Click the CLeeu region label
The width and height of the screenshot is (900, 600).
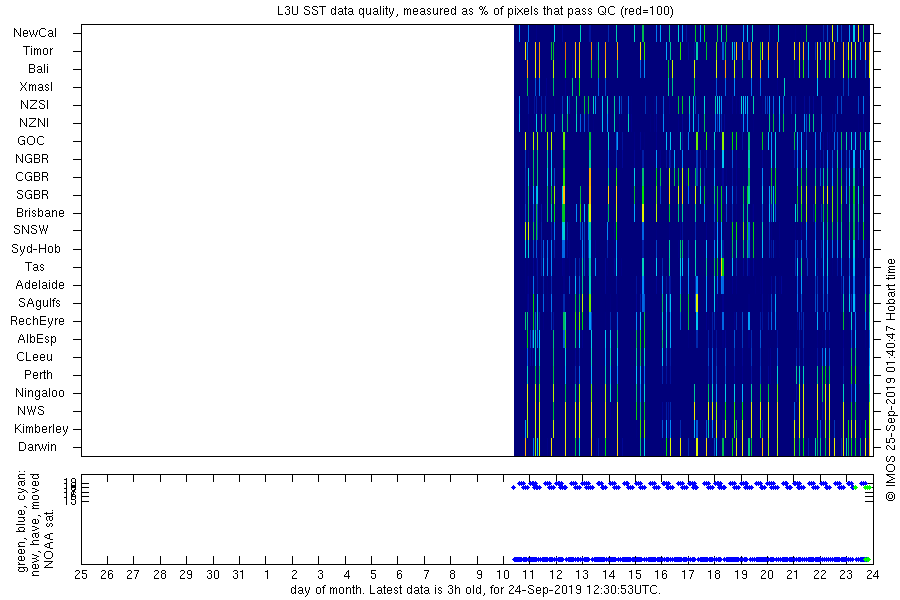click(34, 357)
